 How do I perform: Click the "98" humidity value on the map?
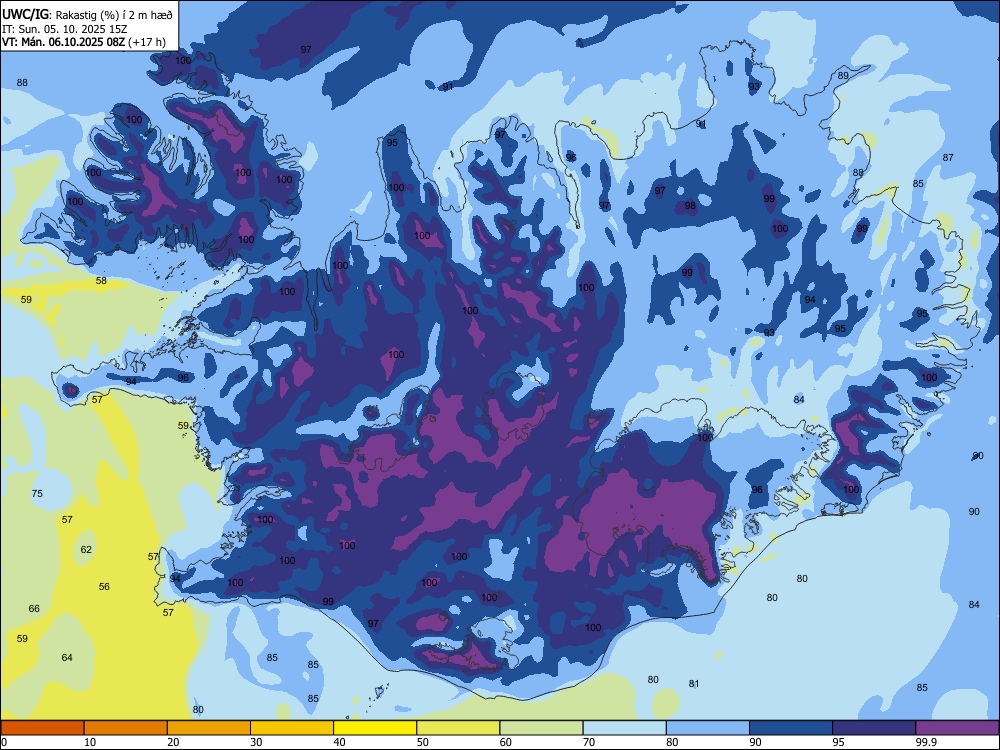pyautogui.click(x=690, y=206)
